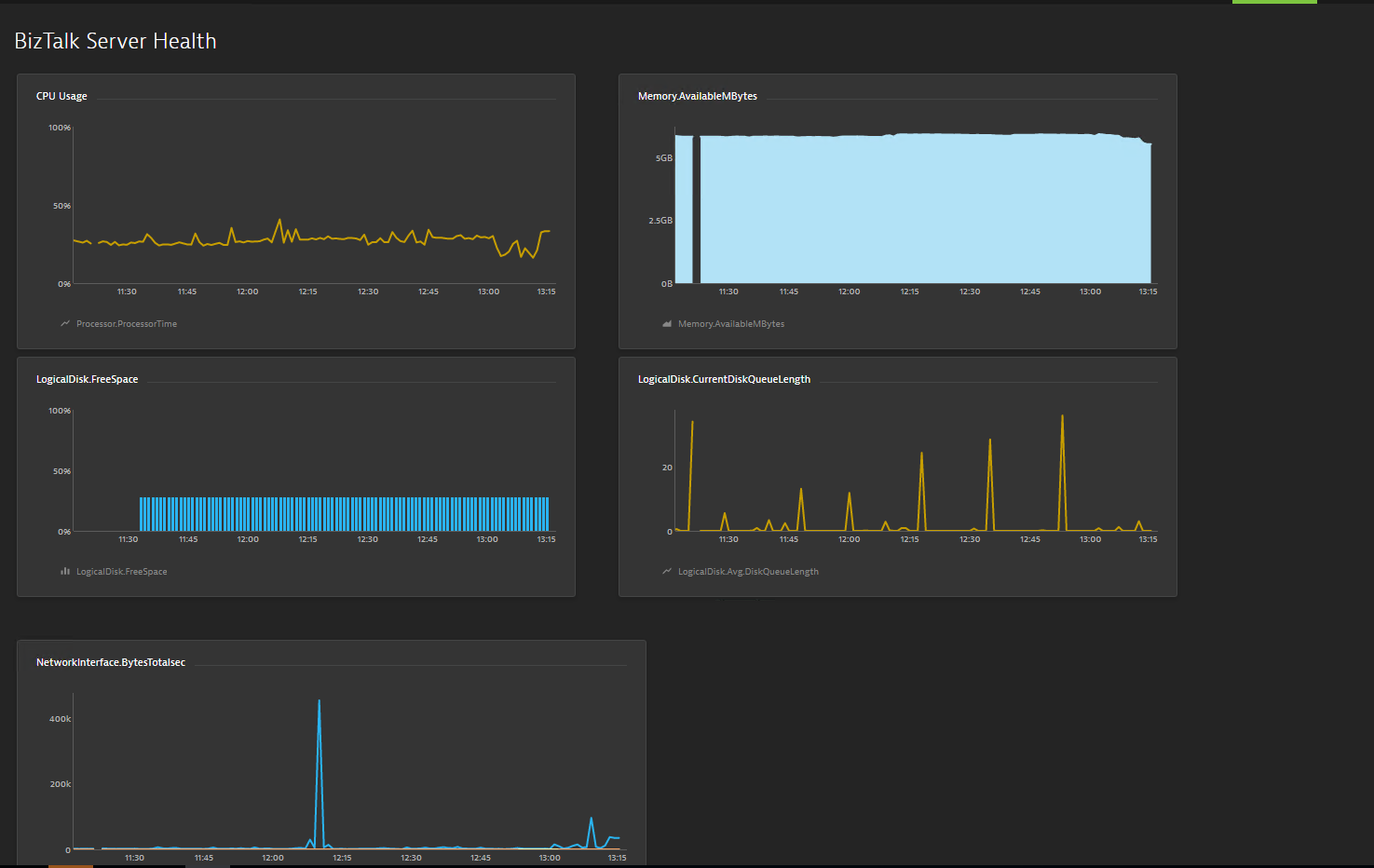
Task: Click the first disk queue spike before 11:30
Action: [691, 475]
